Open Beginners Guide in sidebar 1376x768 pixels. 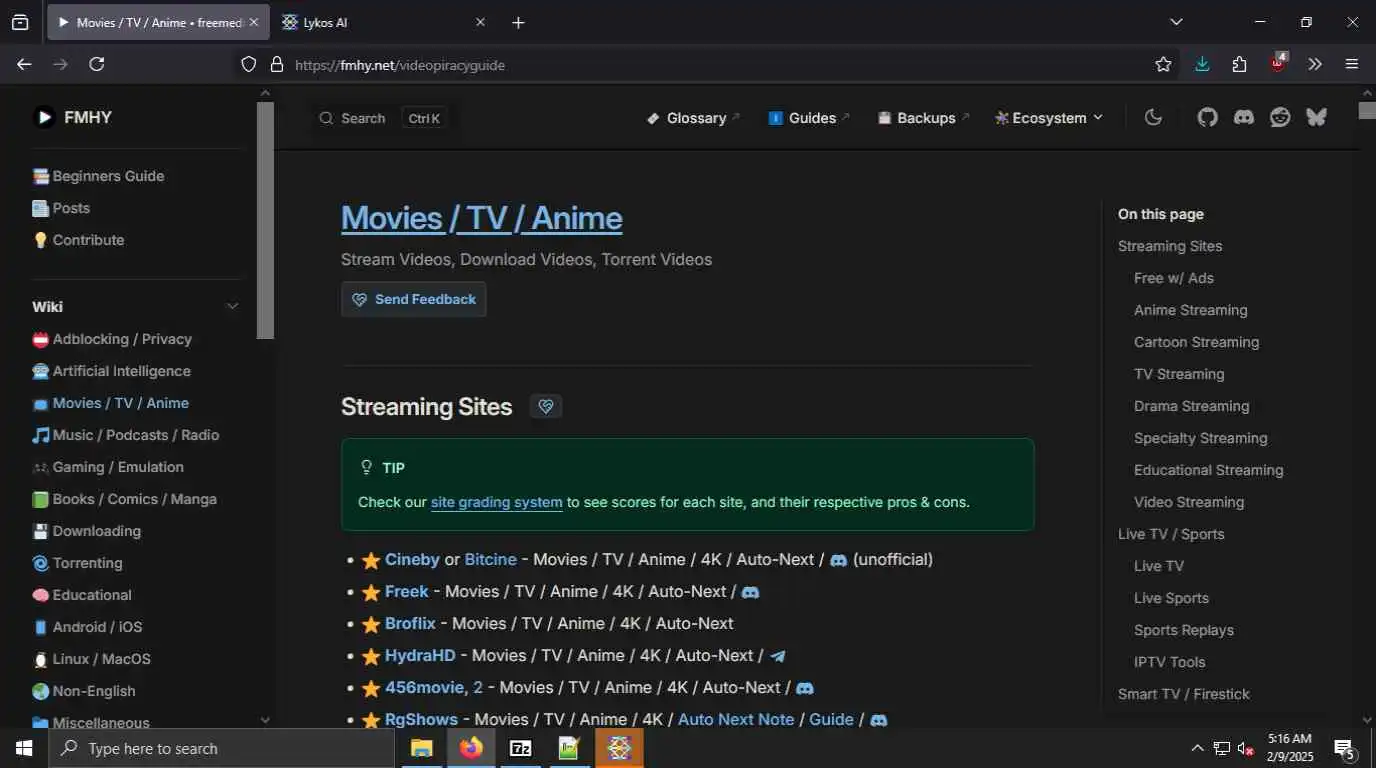[x=98, y=176]
